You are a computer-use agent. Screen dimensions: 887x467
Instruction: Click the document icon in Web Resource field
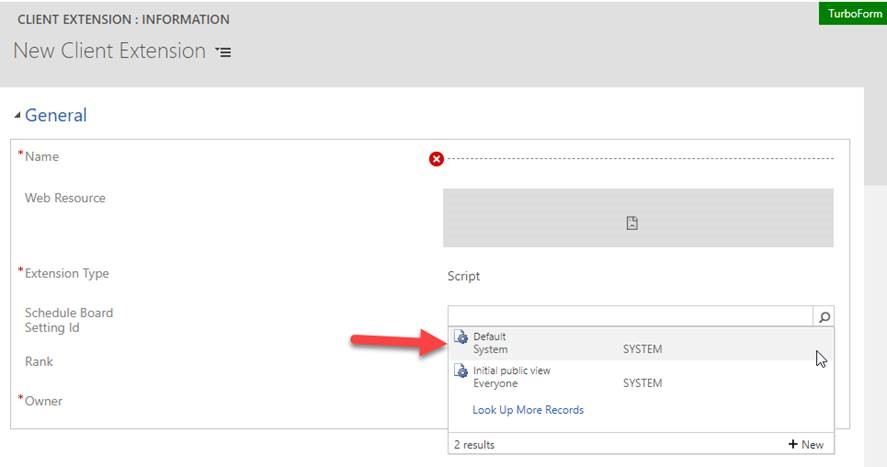click(632, 224)
